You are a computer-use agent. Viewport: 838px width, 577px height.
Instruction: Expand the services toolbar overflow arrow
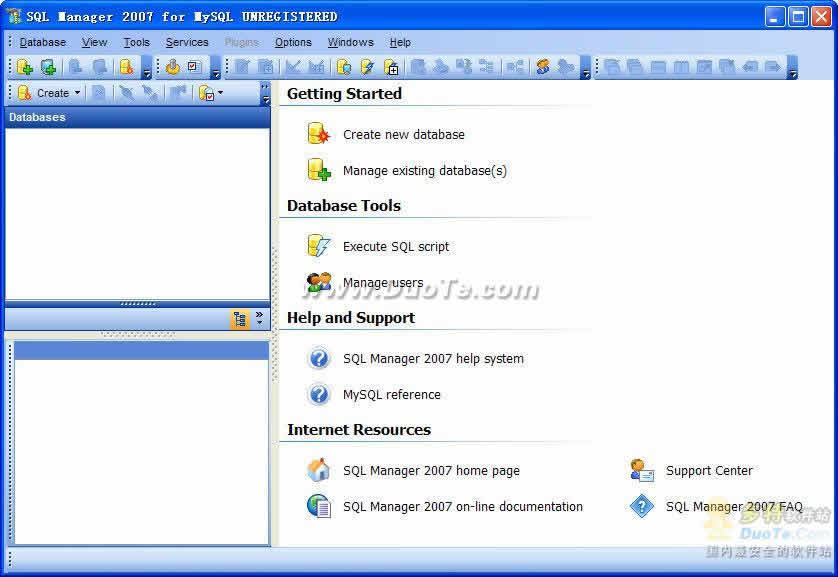click(x=215, y=68)
